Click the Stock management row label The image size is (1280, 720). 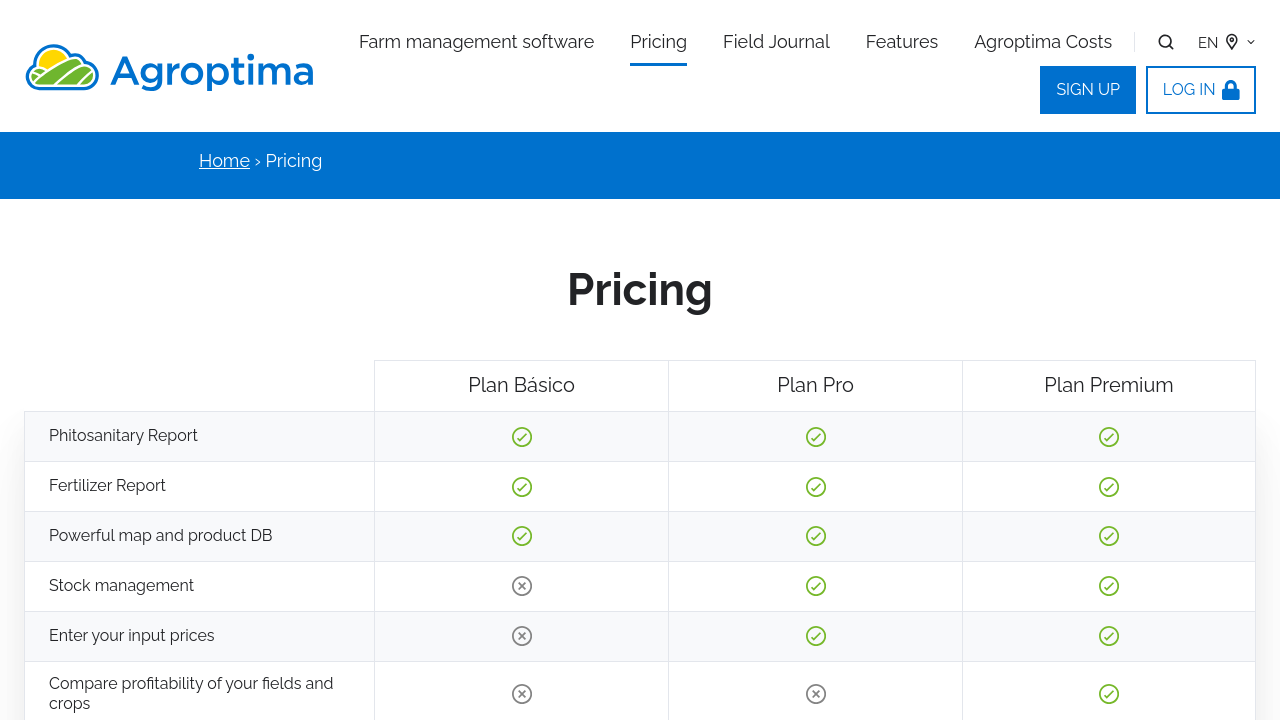(121, 586)
